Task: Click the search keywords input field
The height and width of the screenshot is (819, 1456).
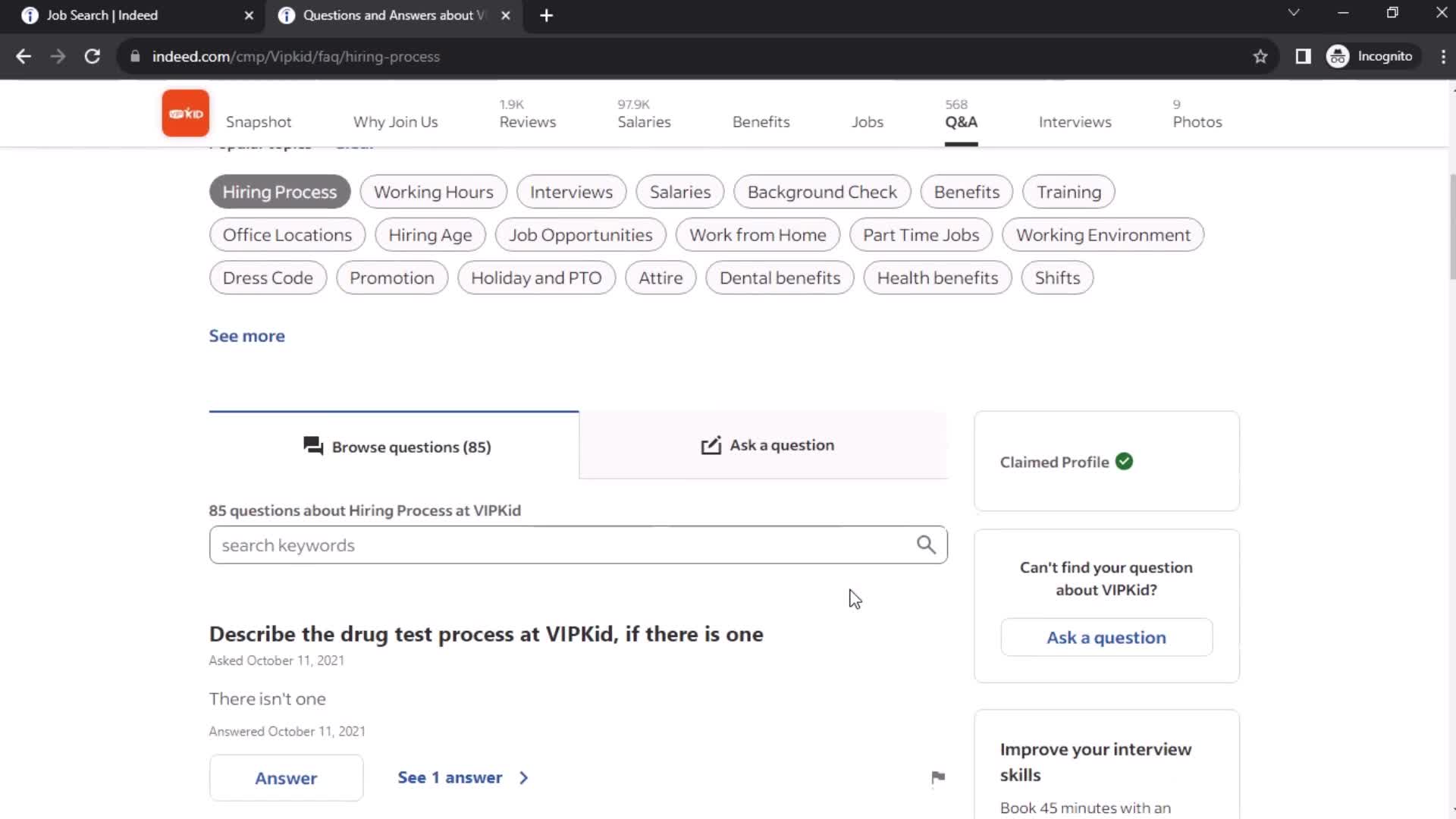Action: coord(579,544)
